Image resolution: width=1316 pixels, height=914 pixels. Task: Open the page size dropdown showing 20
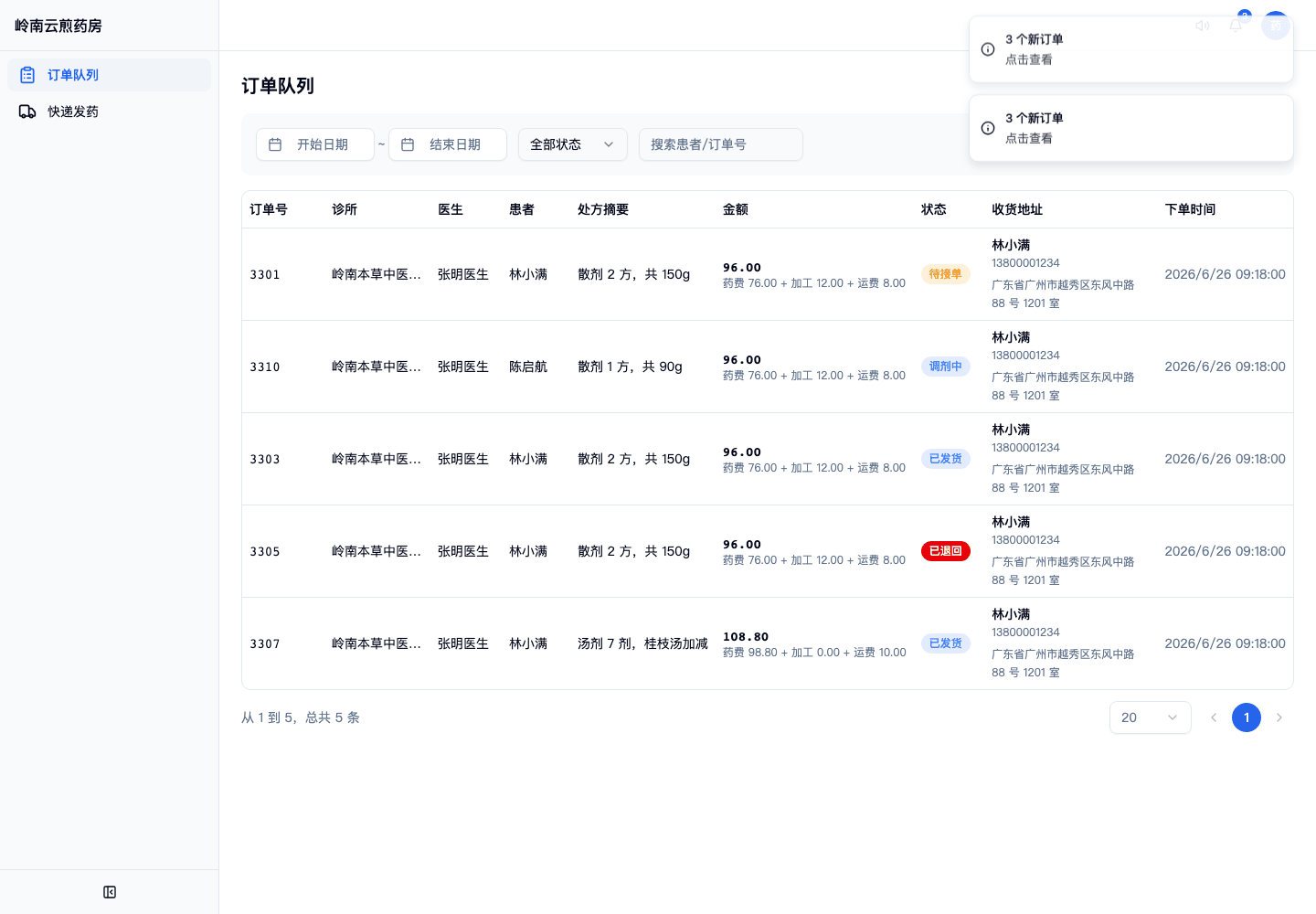[x=1151, y=717]
